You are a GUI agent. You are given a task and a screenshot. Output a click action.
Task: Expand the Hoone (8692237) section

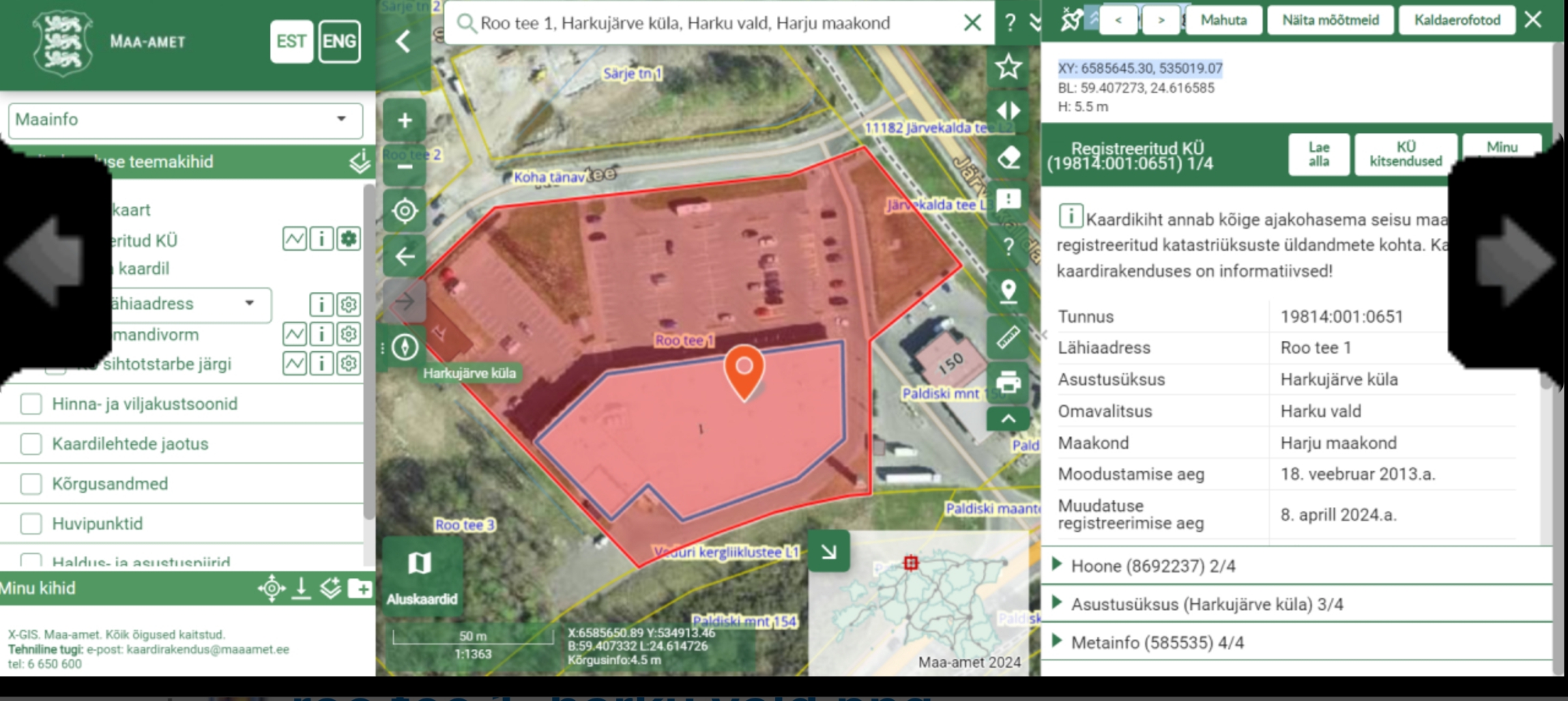coord(1152,565)
